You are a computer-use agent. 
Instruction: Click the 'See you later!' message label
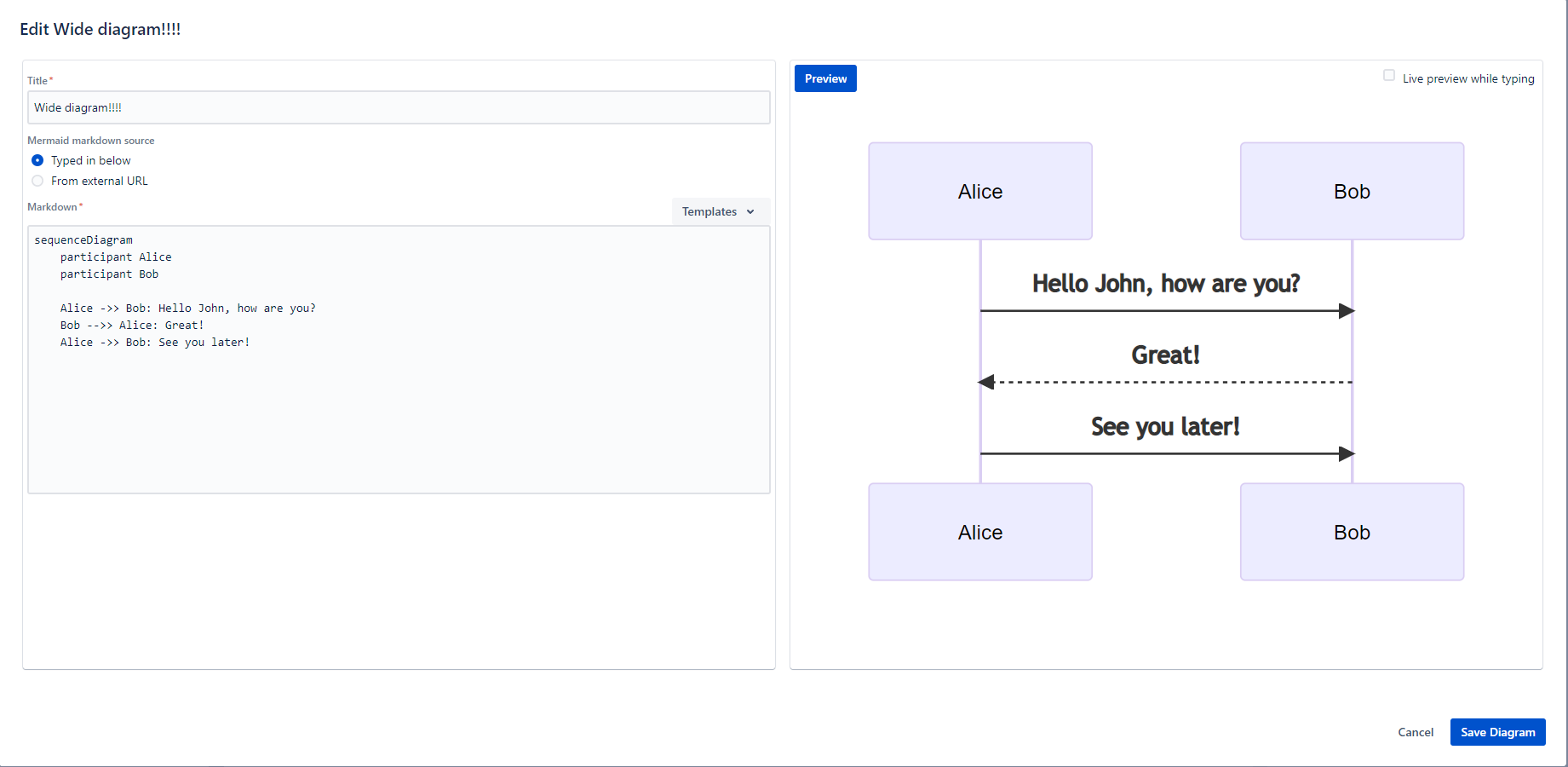pos(1166,426)
